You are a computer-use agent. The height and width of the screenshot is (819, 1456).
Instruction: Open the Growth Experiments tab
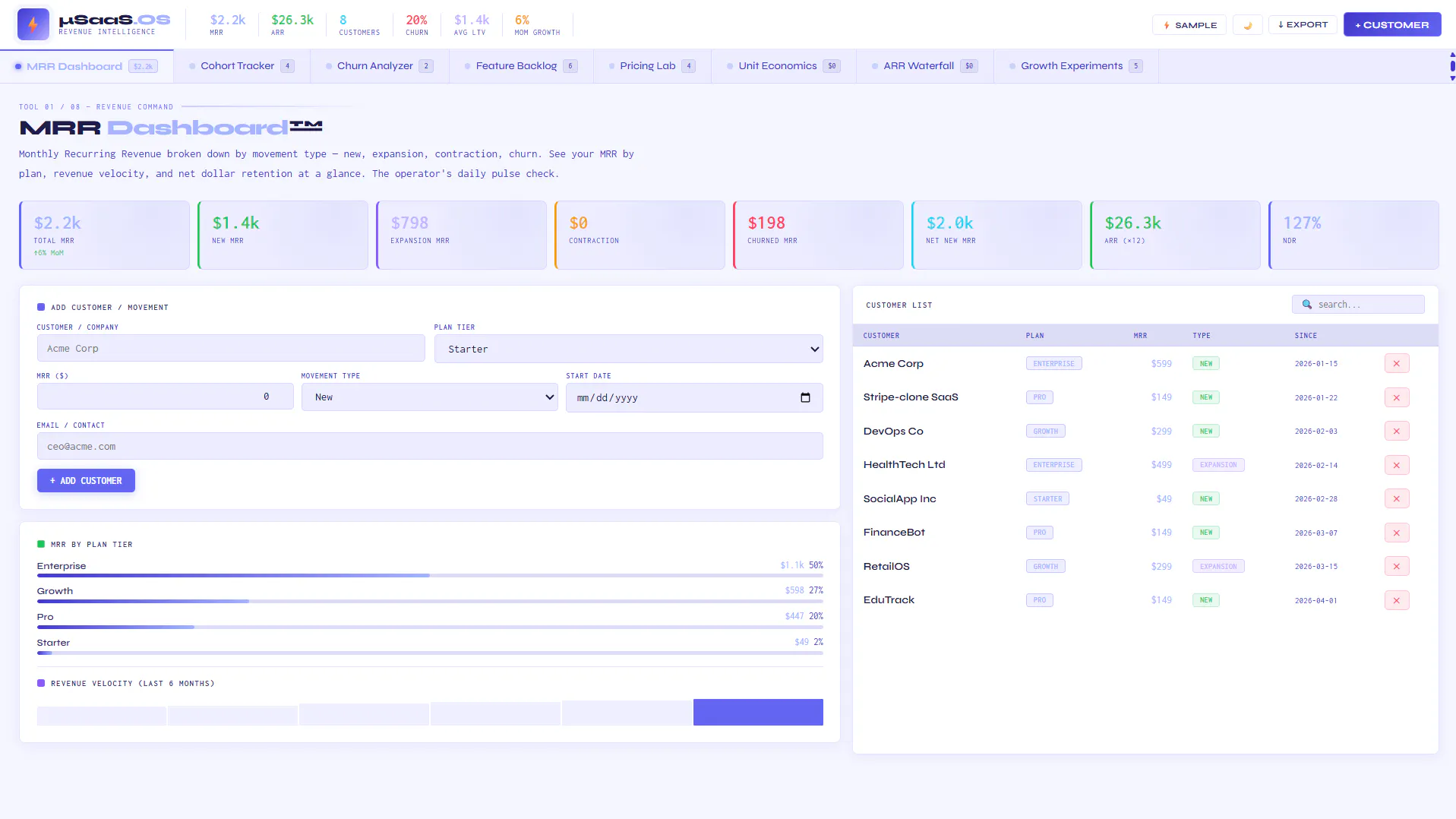pyautogui.click(x=1076, y=66)
